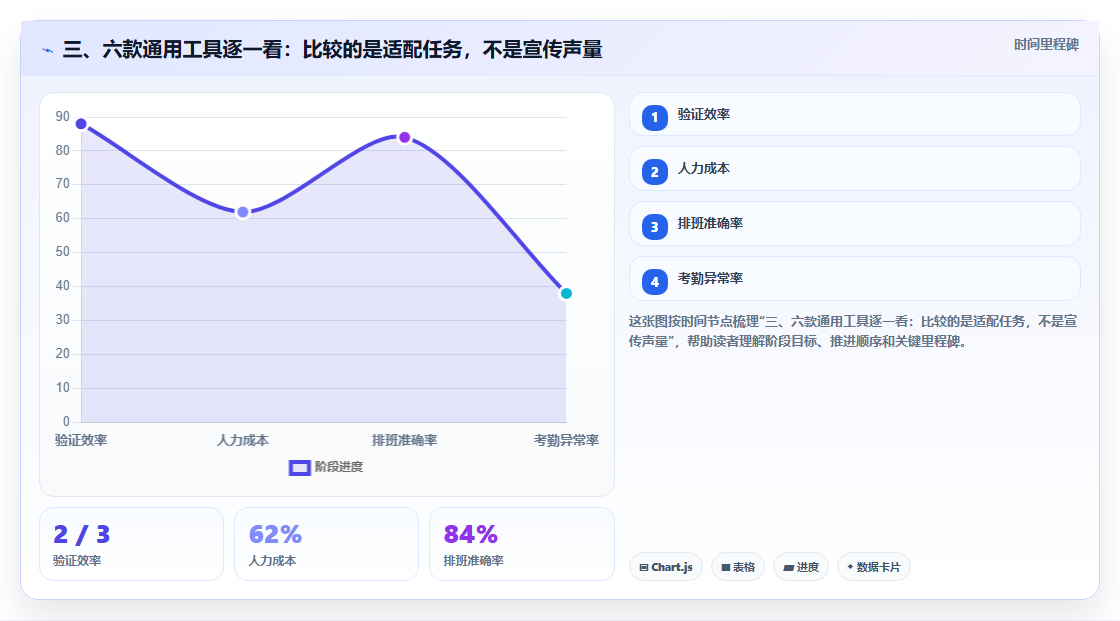Click the y-axis value 90
The height and width of the screenshot is (621, 1120).
pos(63,116)
